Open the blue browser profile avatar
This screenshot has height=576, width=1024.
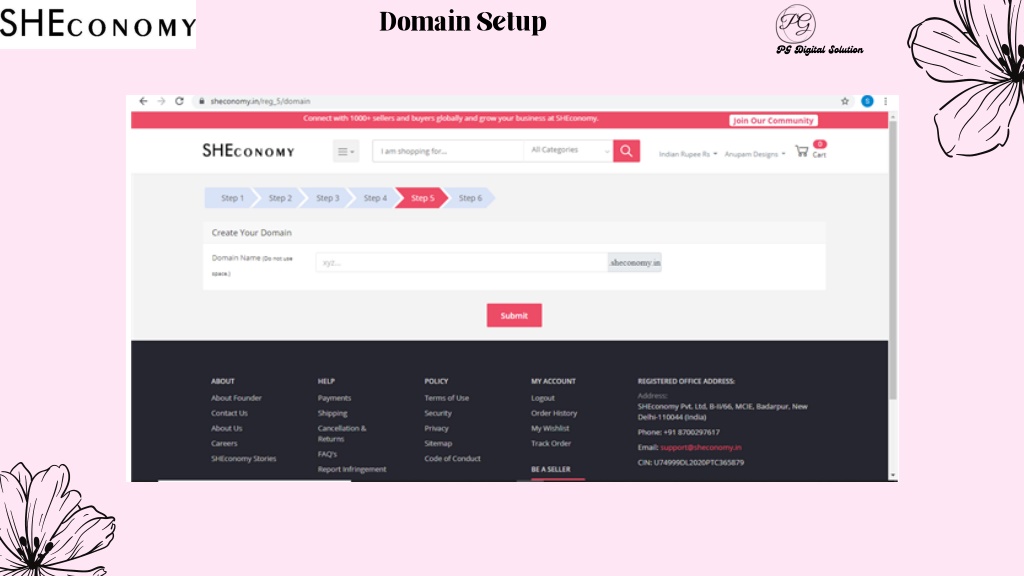pos(867,101)
